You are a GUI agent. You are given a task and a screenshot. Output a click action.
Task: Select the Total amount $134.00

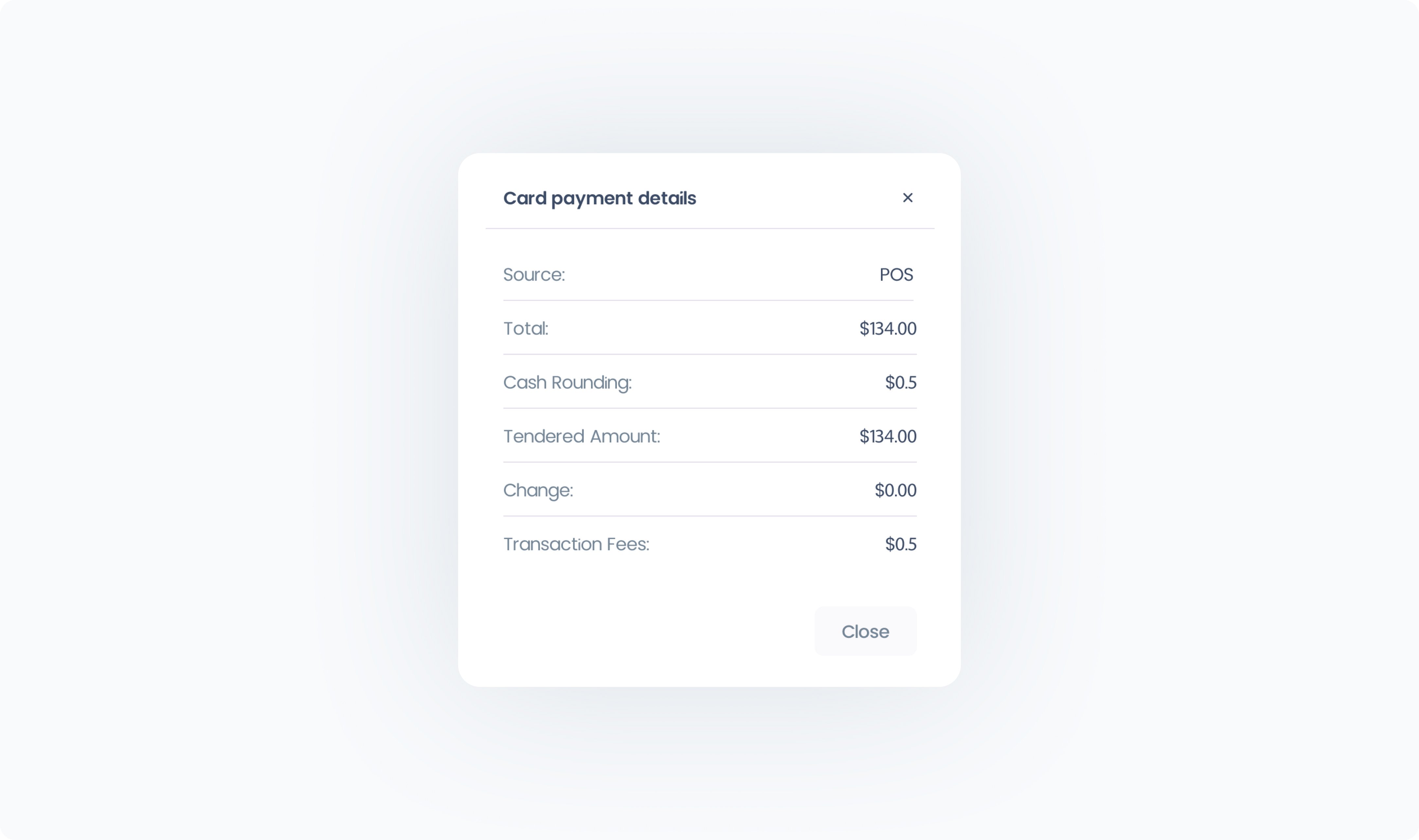(887, 328)
